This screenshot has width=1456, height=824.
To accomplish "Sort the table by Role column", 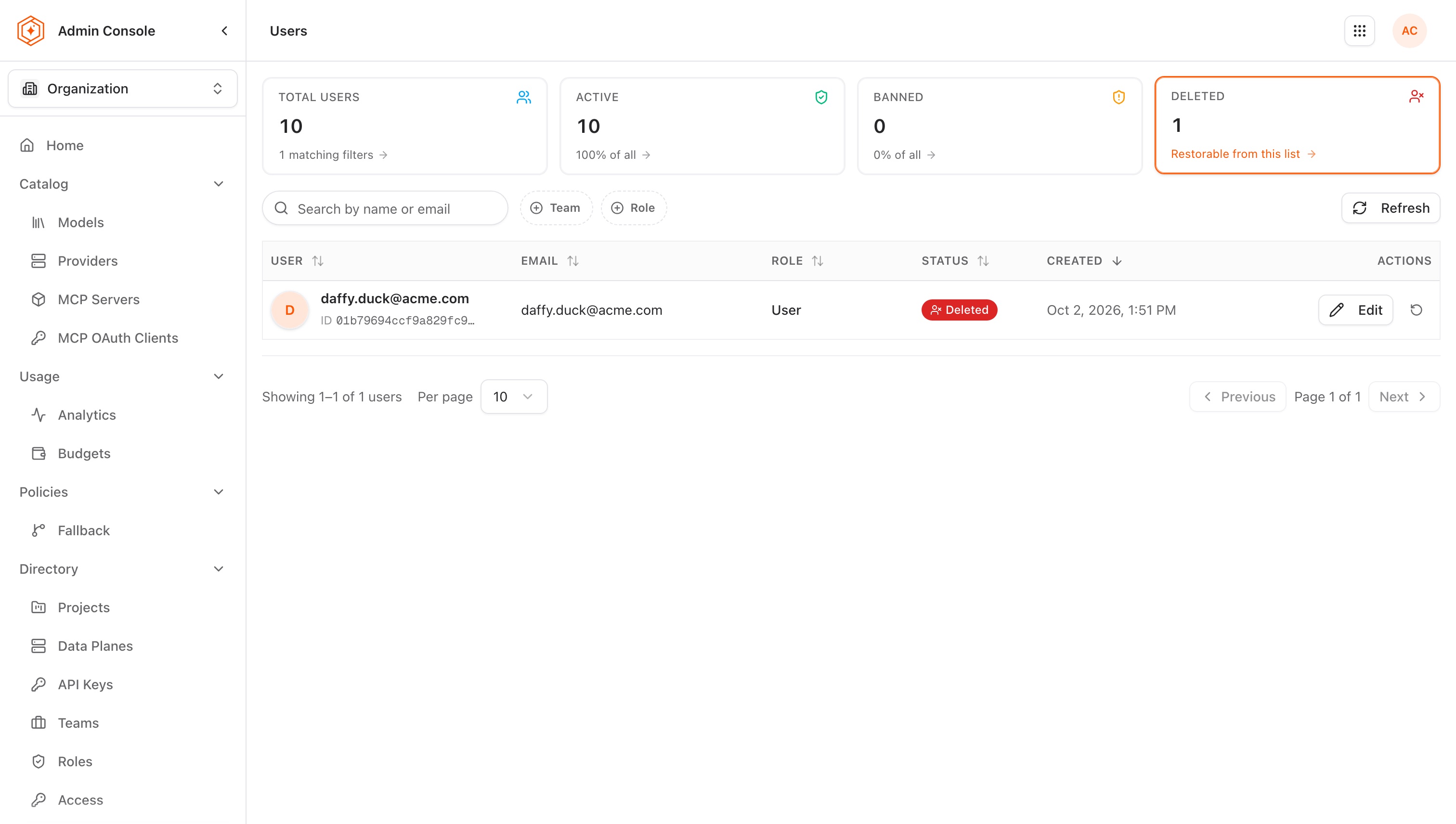I will click(797, 260).
